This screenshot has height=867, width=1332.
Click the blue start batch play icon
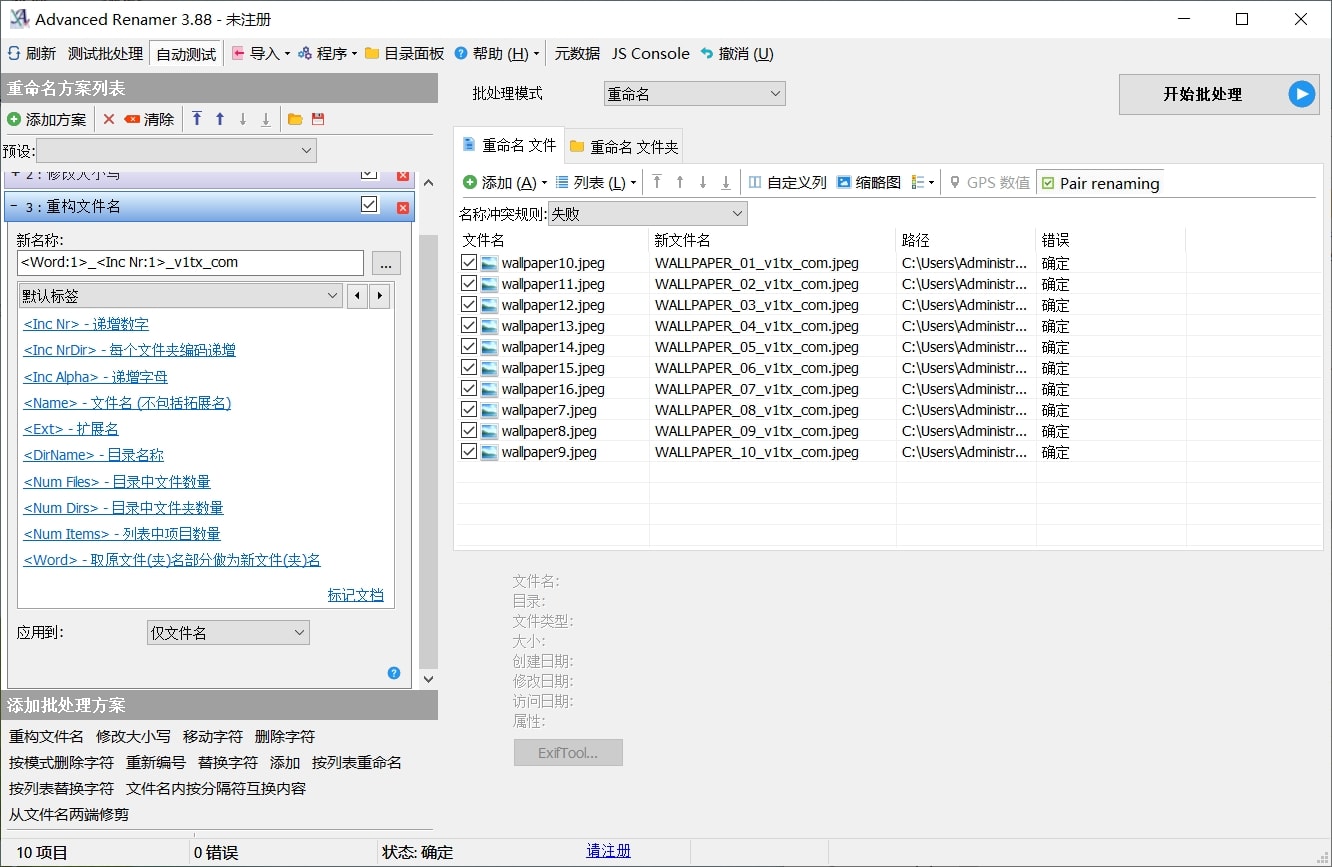pyautogui.click(x=1301, y=94)
